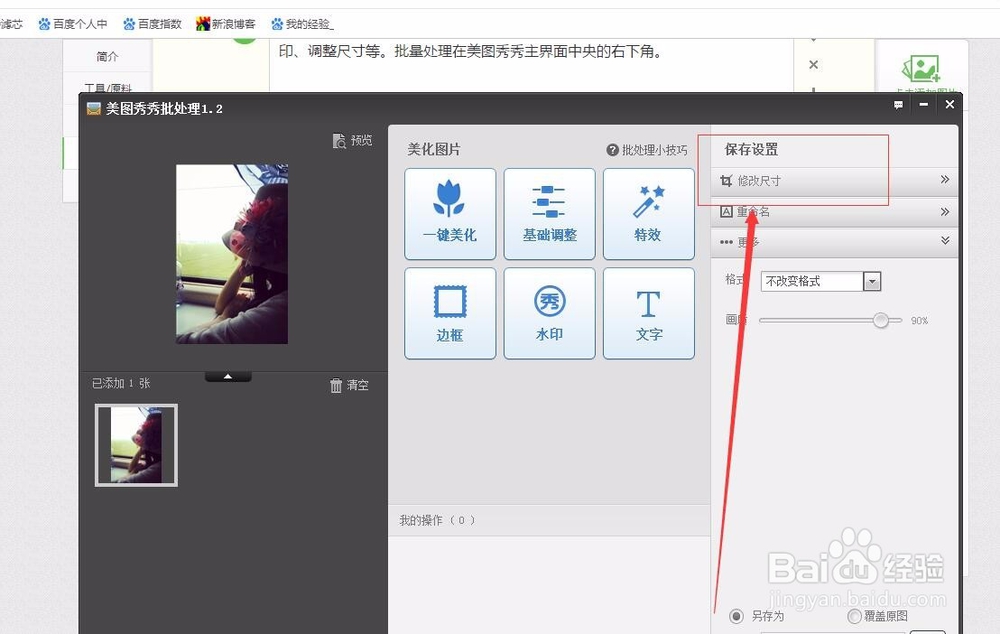Click the 修改尺寸 resize crop icon
This screenshot has height=634, width=1000.
click(726, 180)
